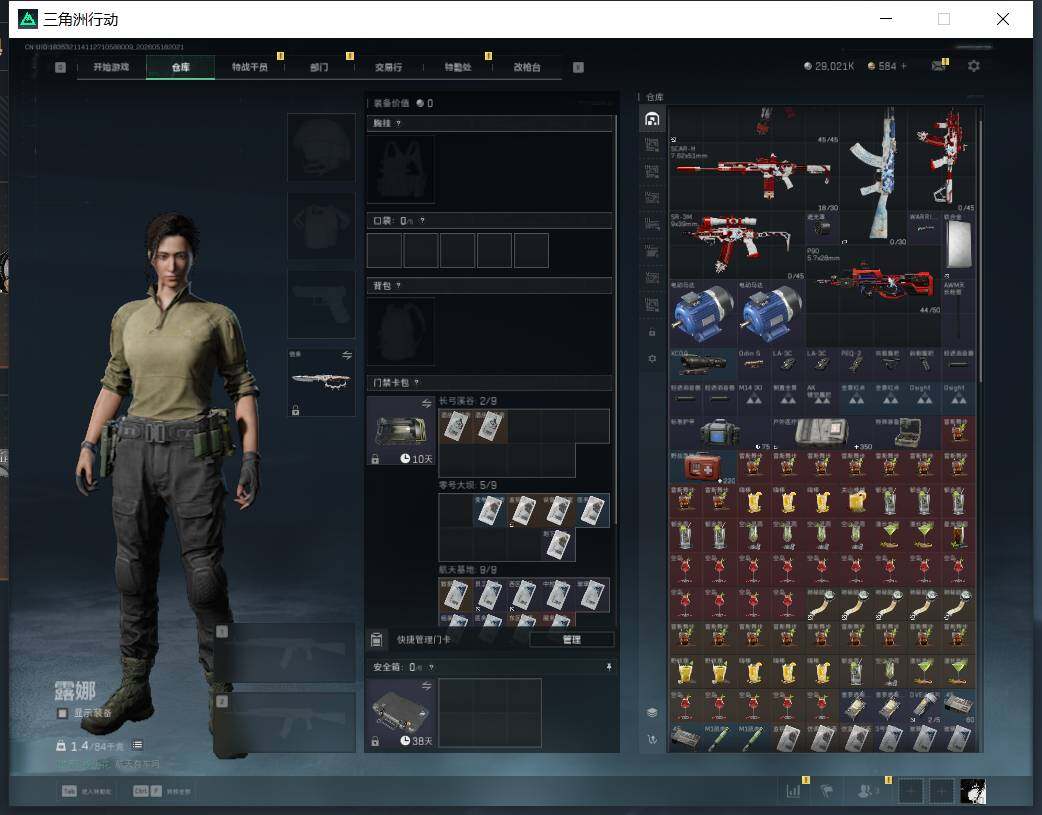Click the empty helmet slot

coord(321,148)
